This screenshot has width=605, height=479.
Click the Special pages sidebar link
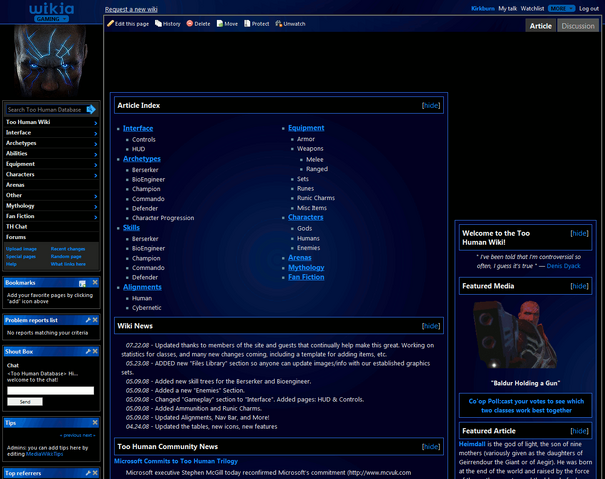[x=21, y=256]
